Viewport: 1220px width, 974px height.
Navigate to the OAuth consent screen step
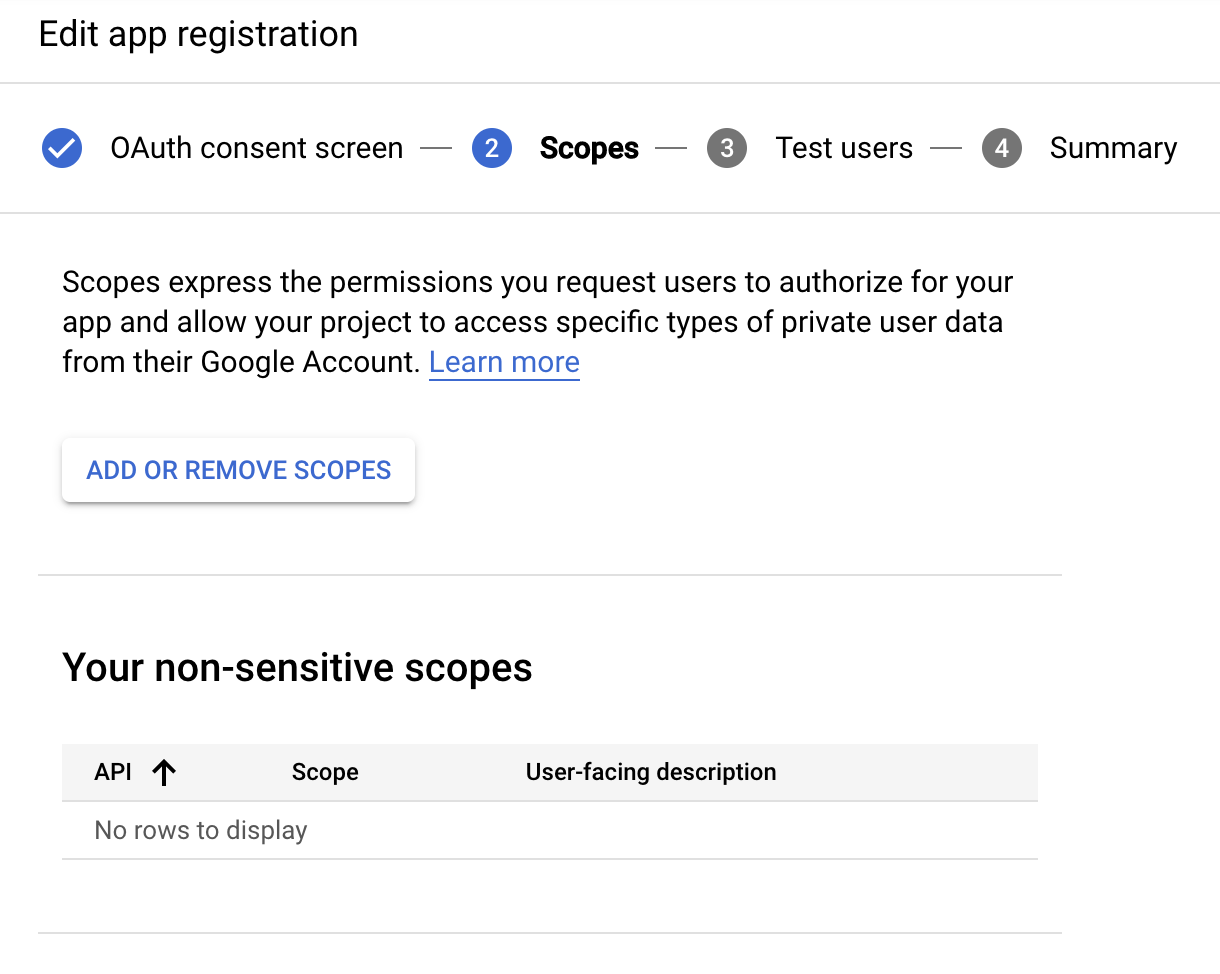[x=256, y=147]
